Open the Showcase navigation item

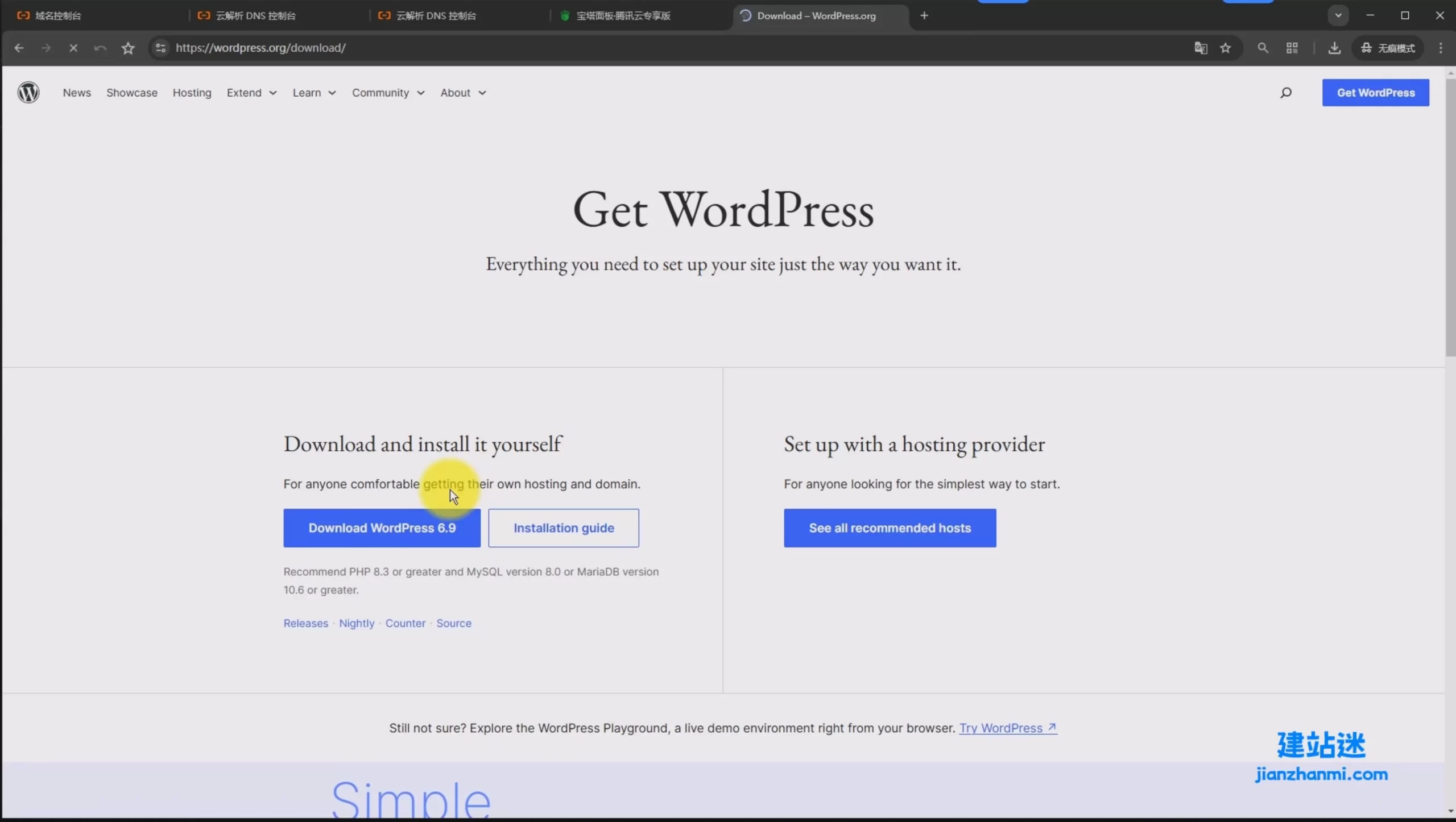click(x=132, y=93)
